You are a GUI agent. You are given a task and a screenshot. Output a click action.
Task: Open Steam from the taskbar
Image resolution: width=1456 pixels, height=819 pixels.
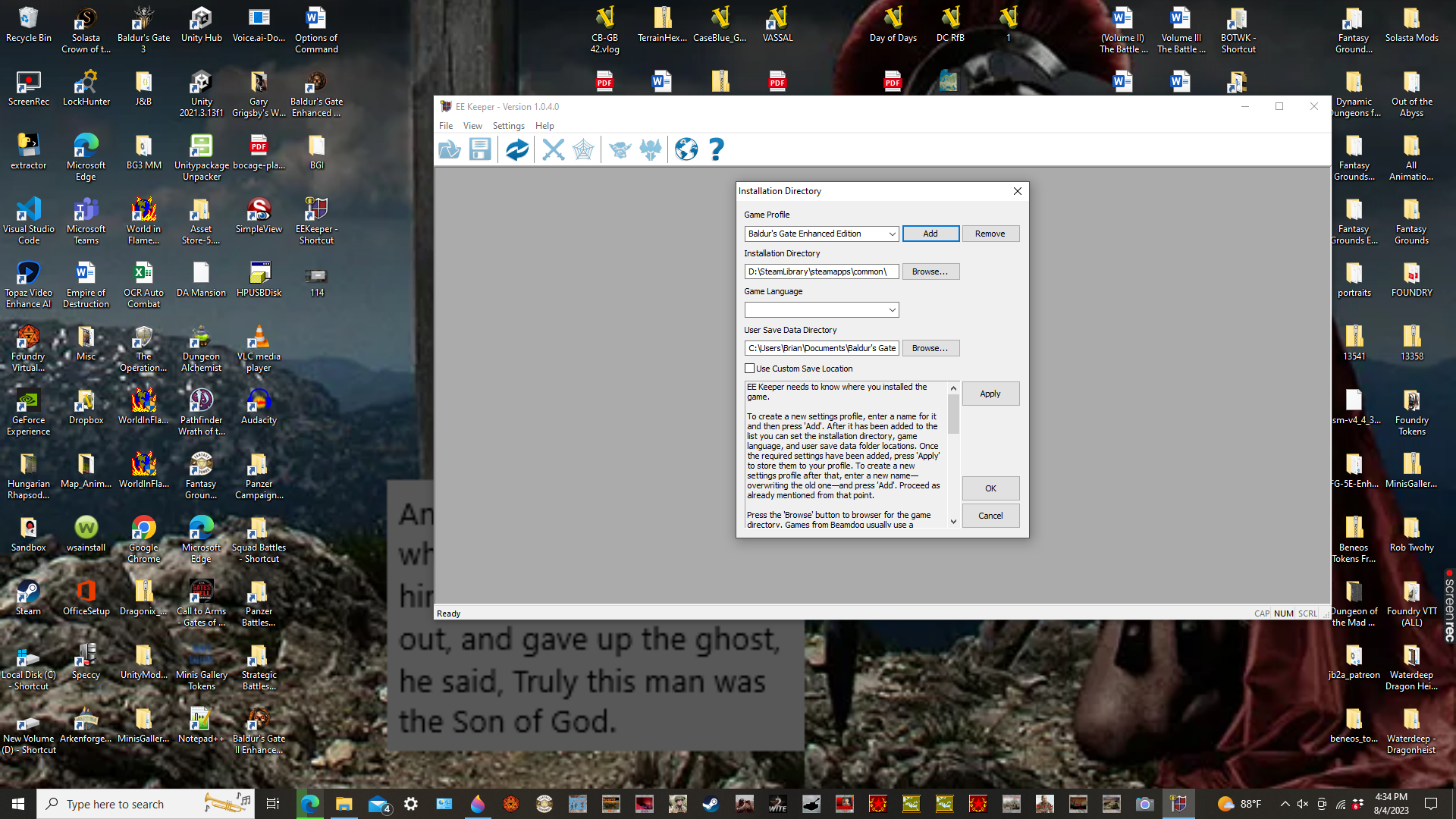point(711,804)
